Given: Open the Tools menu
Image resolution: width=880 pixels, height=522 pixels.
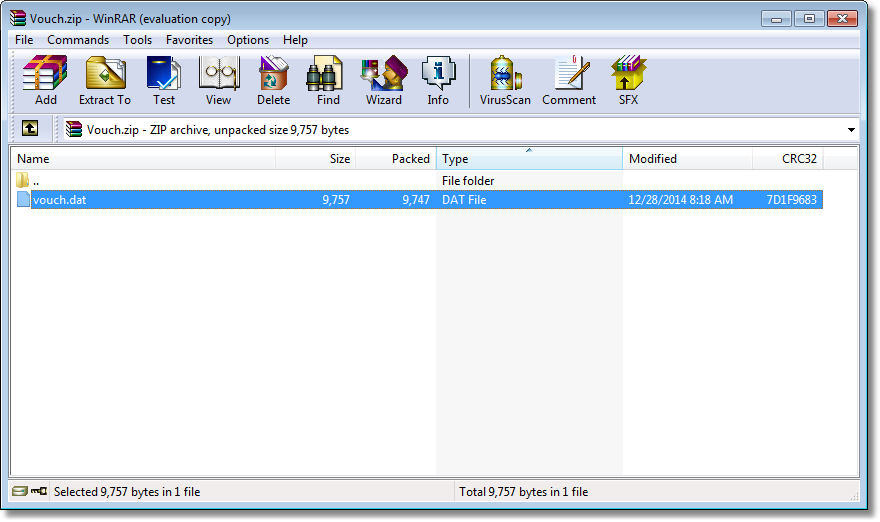Looking at the screenshot, I should pyautogui.click(x=138, y=40).
